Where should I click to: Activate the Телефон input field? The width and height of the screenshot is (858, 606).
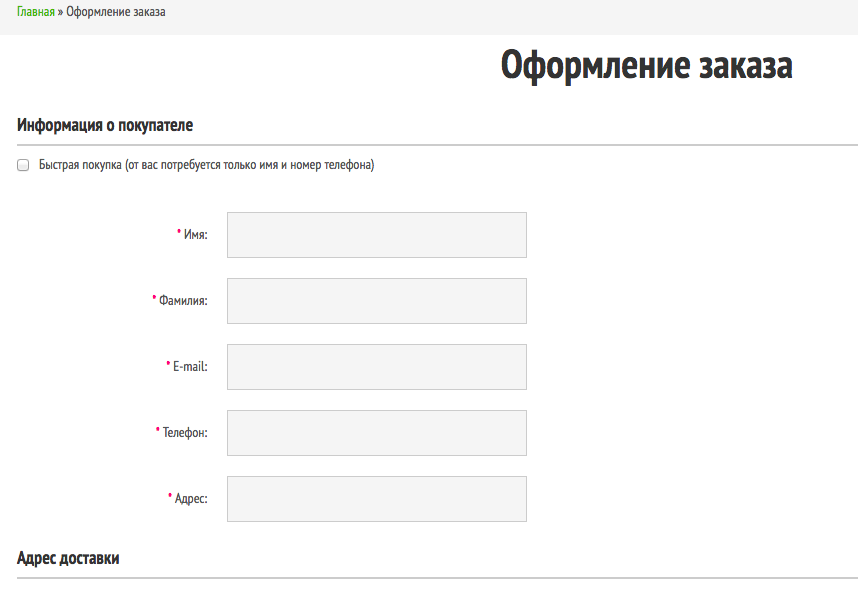click(376, 433)
